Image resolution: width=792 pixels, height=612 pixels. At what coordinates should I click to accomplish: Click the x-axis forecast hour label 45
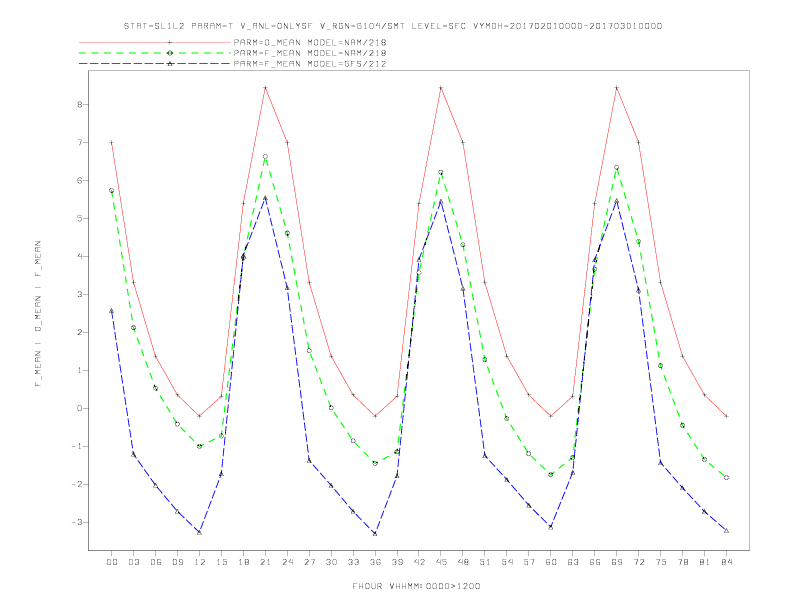click(x=441, y=562)
